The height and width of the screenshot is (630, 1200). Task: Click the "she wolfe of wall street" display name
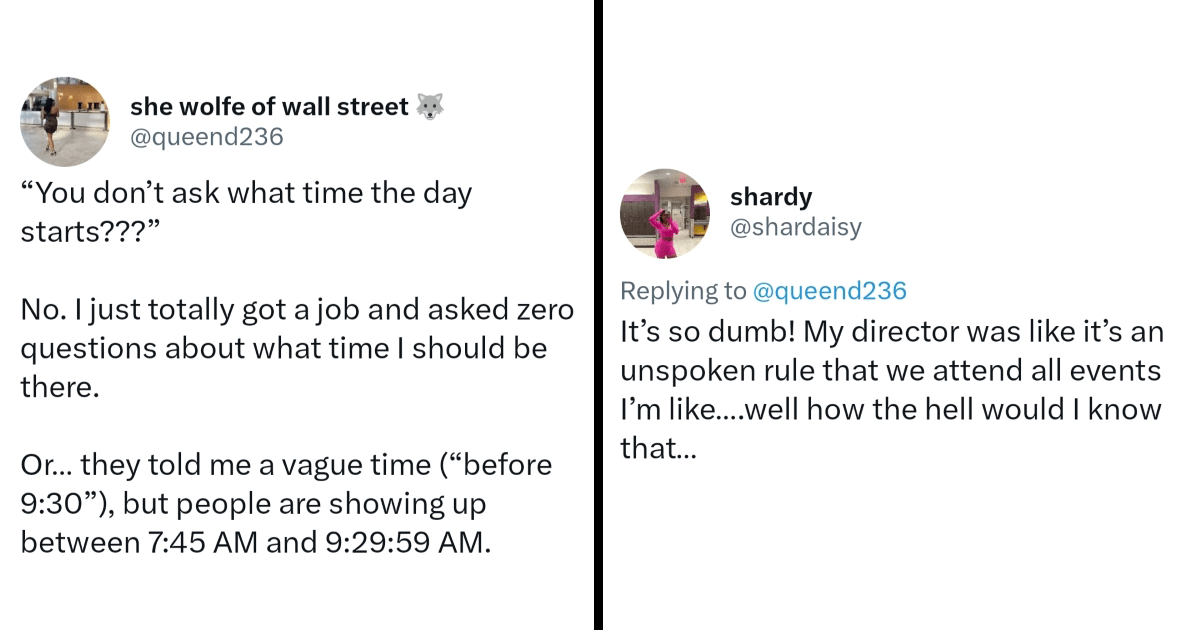[x=269, y=106]
